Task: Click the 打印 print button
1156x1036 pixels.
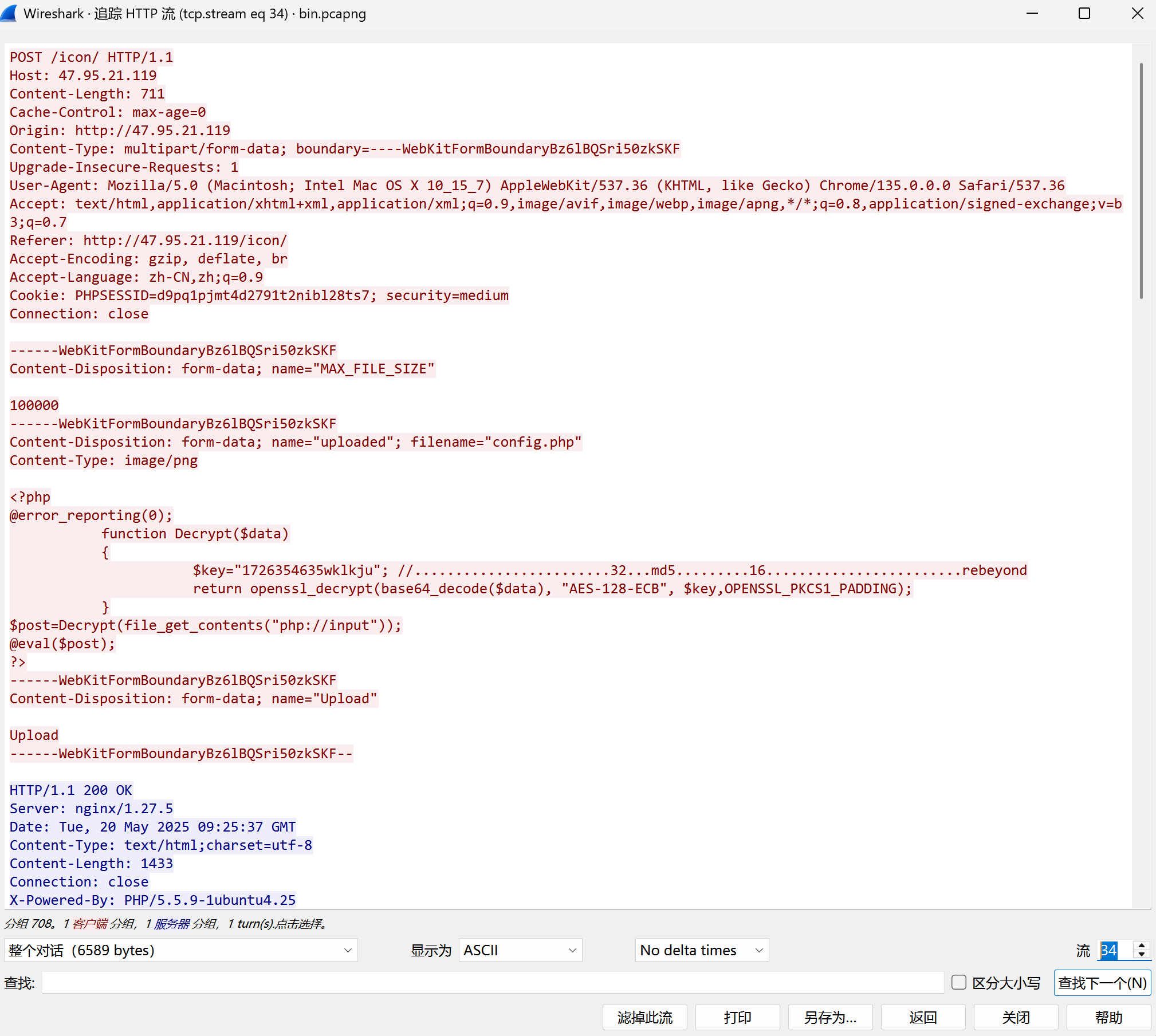Action: click(737, 1017)
